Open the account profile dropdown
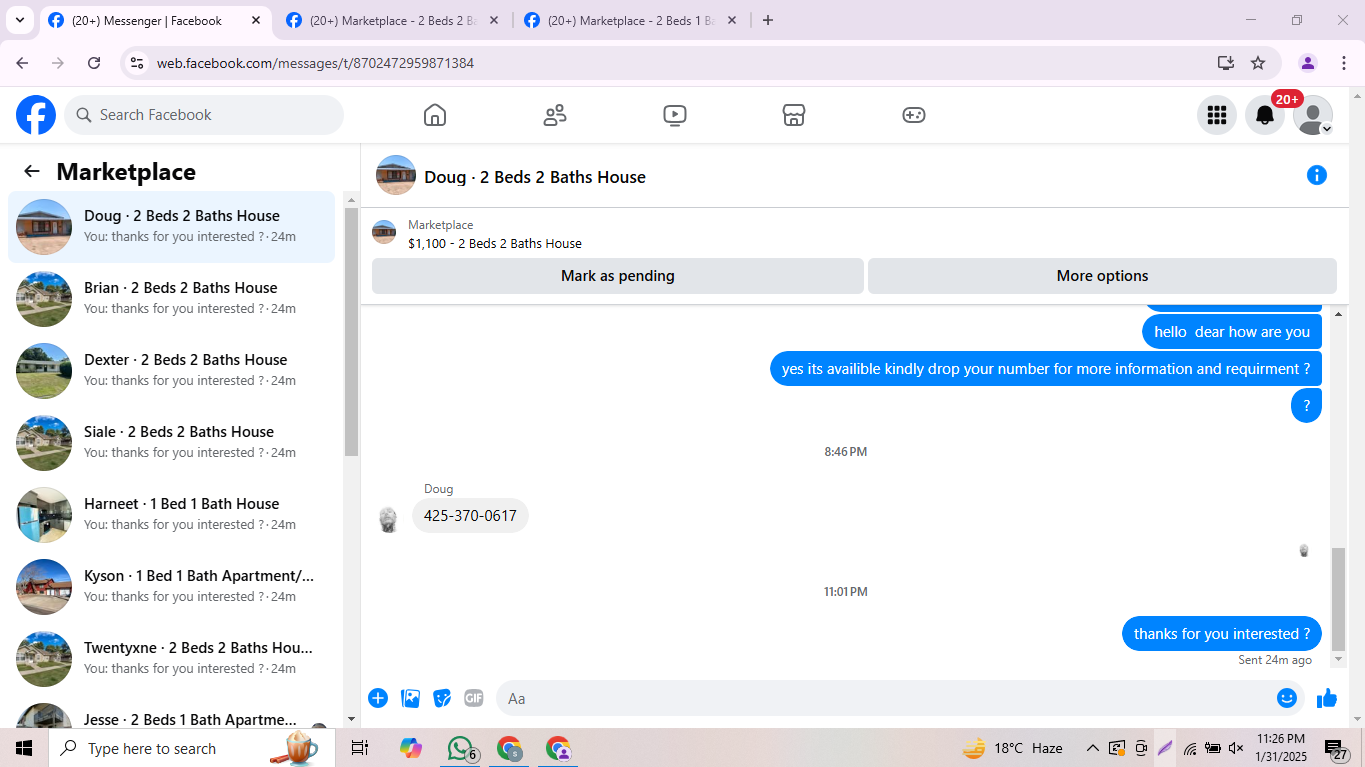Image resolution: width=1365 pixels, height=767 pixels. point(1313,115)
